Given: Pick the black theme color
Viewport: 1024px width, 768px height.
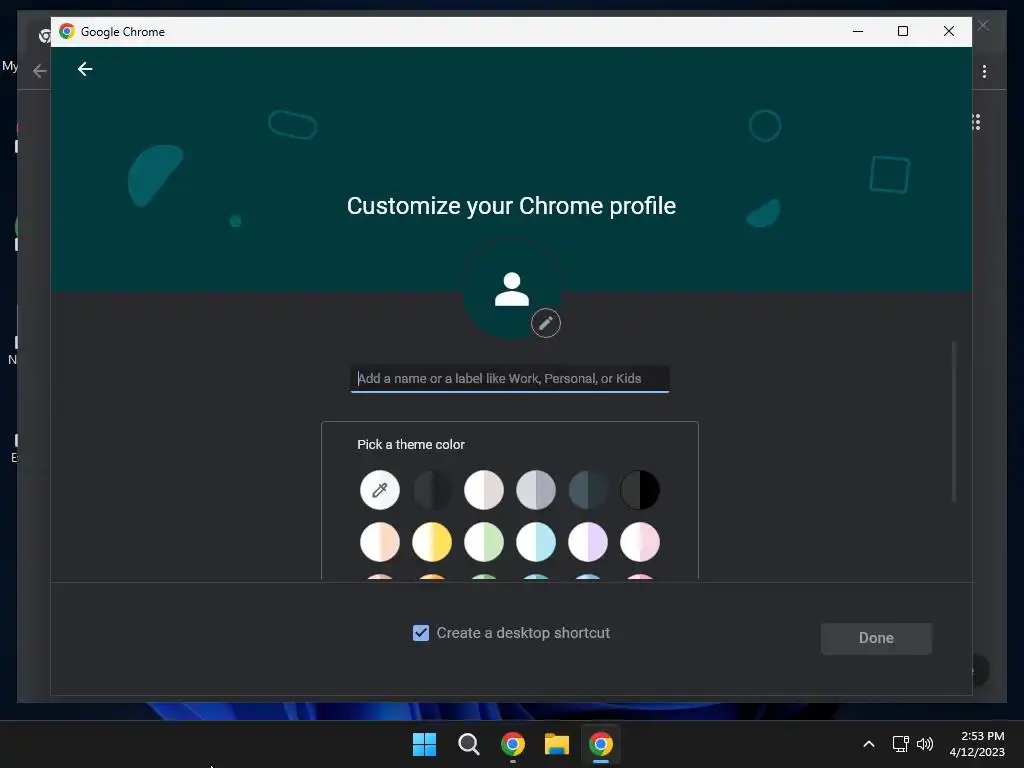Looking at the screenshot, I should 640,489.
